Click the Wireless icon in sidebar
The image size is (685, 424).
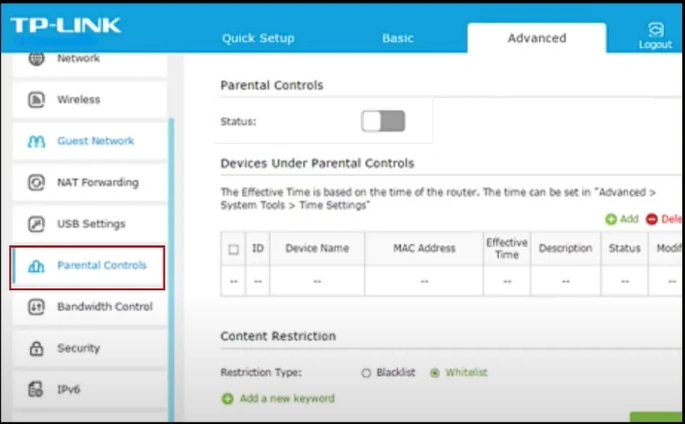tap(36, 100)
